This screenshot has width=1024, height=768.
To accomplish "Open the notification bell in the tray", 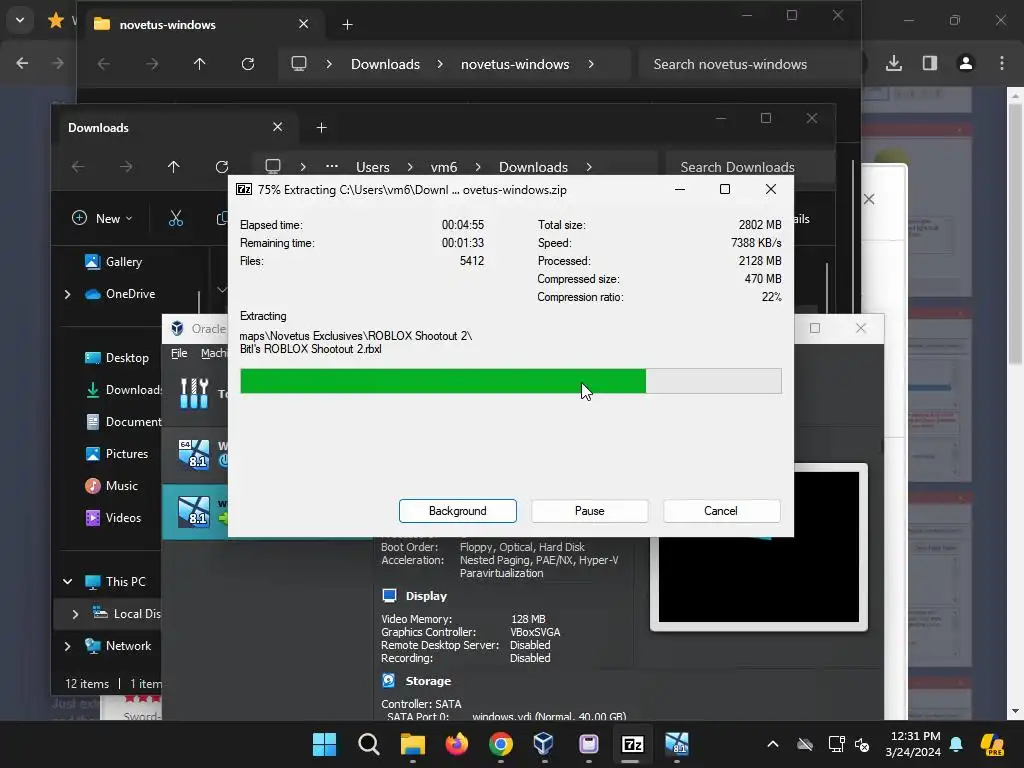I will [x=956, y=744].
